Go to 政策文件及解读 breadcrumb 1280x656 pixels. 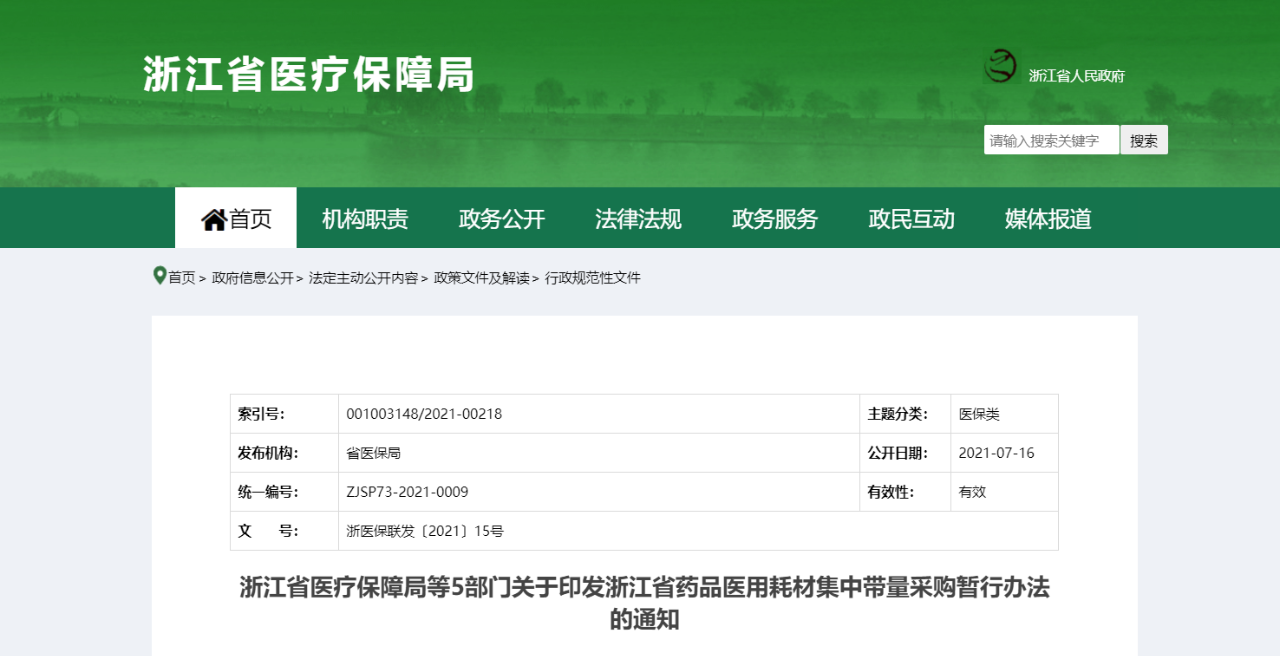(x=481, y=278)
